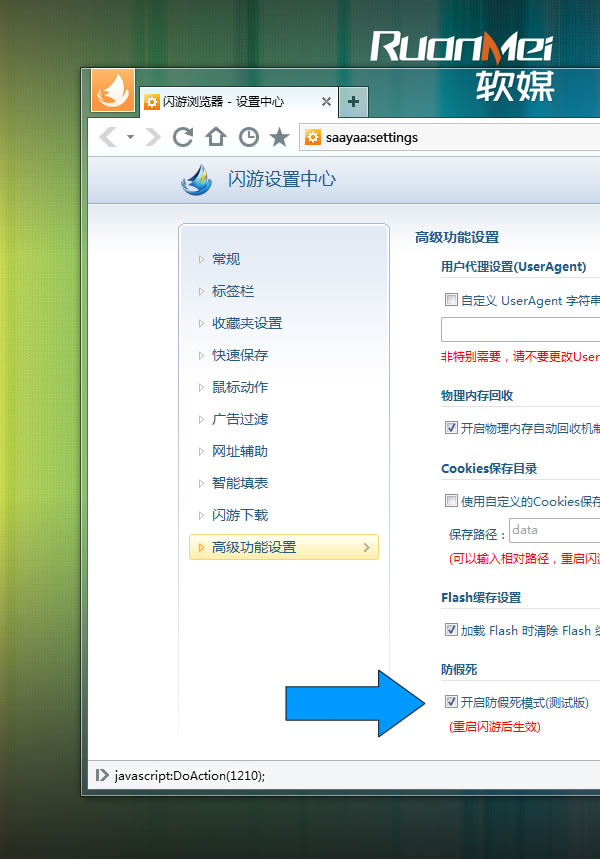600x859 pixels.
Task: Go to the home page icon
Action: (215, 137)
